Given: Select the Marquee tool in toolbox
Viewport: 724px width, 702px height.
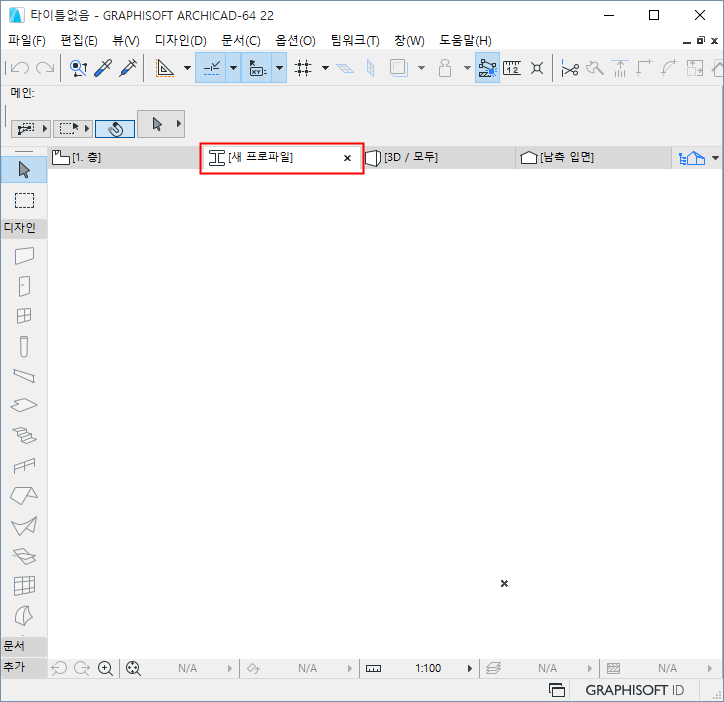Looking at the screenshot, I should click(24, 200).
